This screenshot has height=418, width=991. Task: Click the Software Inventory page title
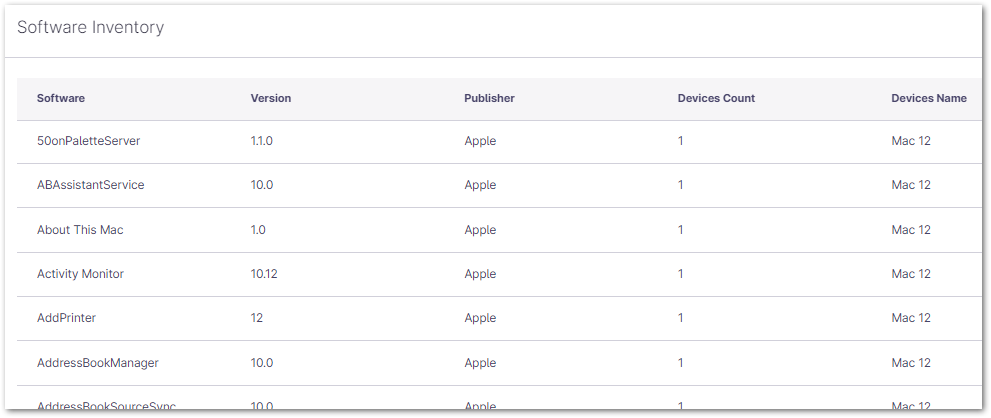90,27
